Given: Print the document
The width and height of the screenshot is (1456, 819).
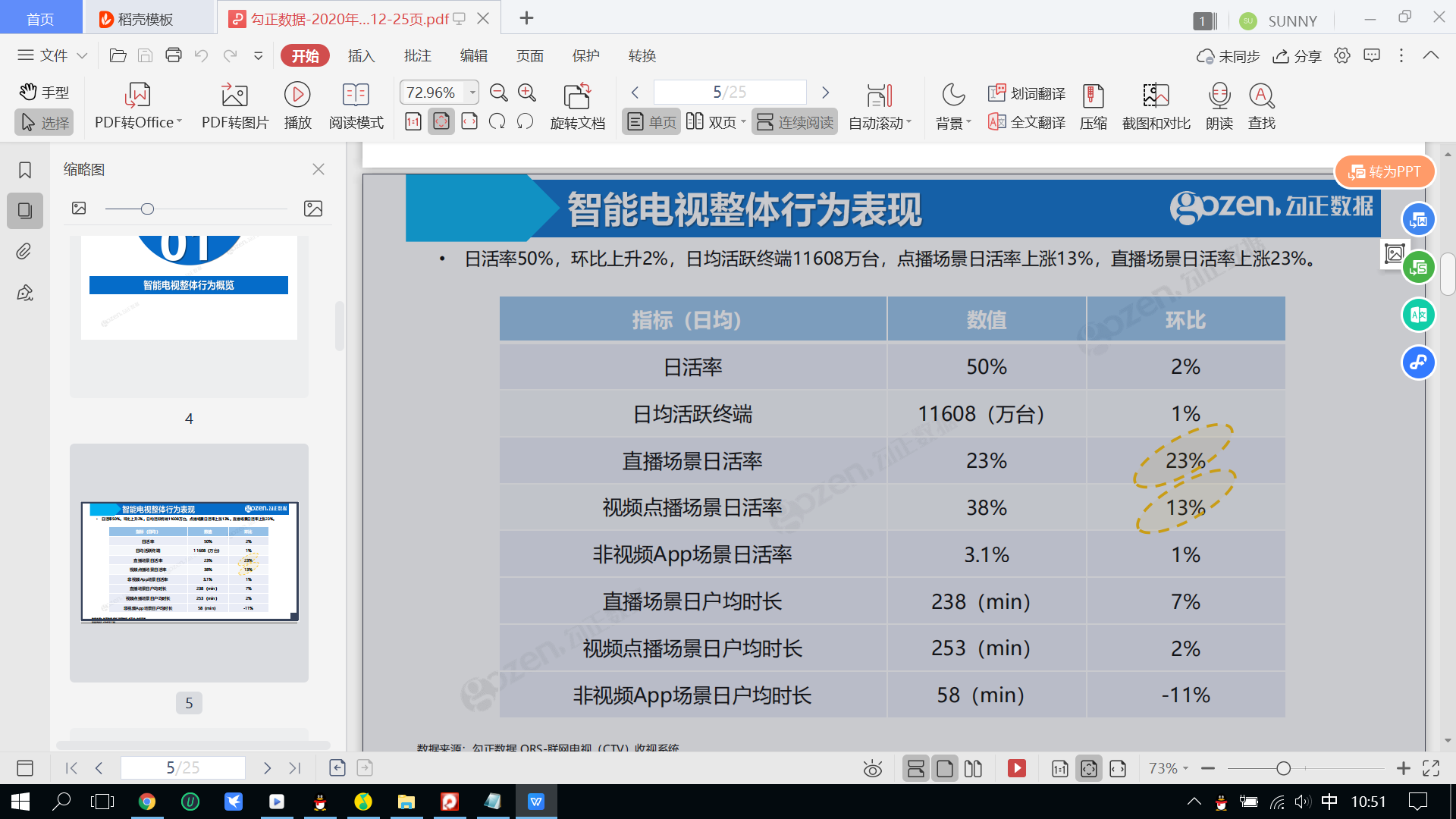Looking at the screenshot, I should [174, 55].
